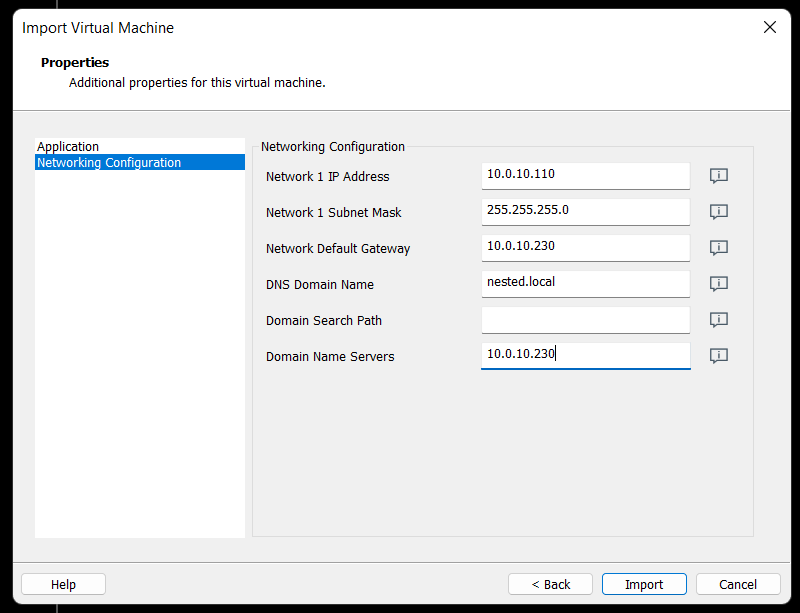The width and height of the screenshot is (800, 613).
Task: Click the Network 1 IP Address field
Action: click(x=585, y=175)
